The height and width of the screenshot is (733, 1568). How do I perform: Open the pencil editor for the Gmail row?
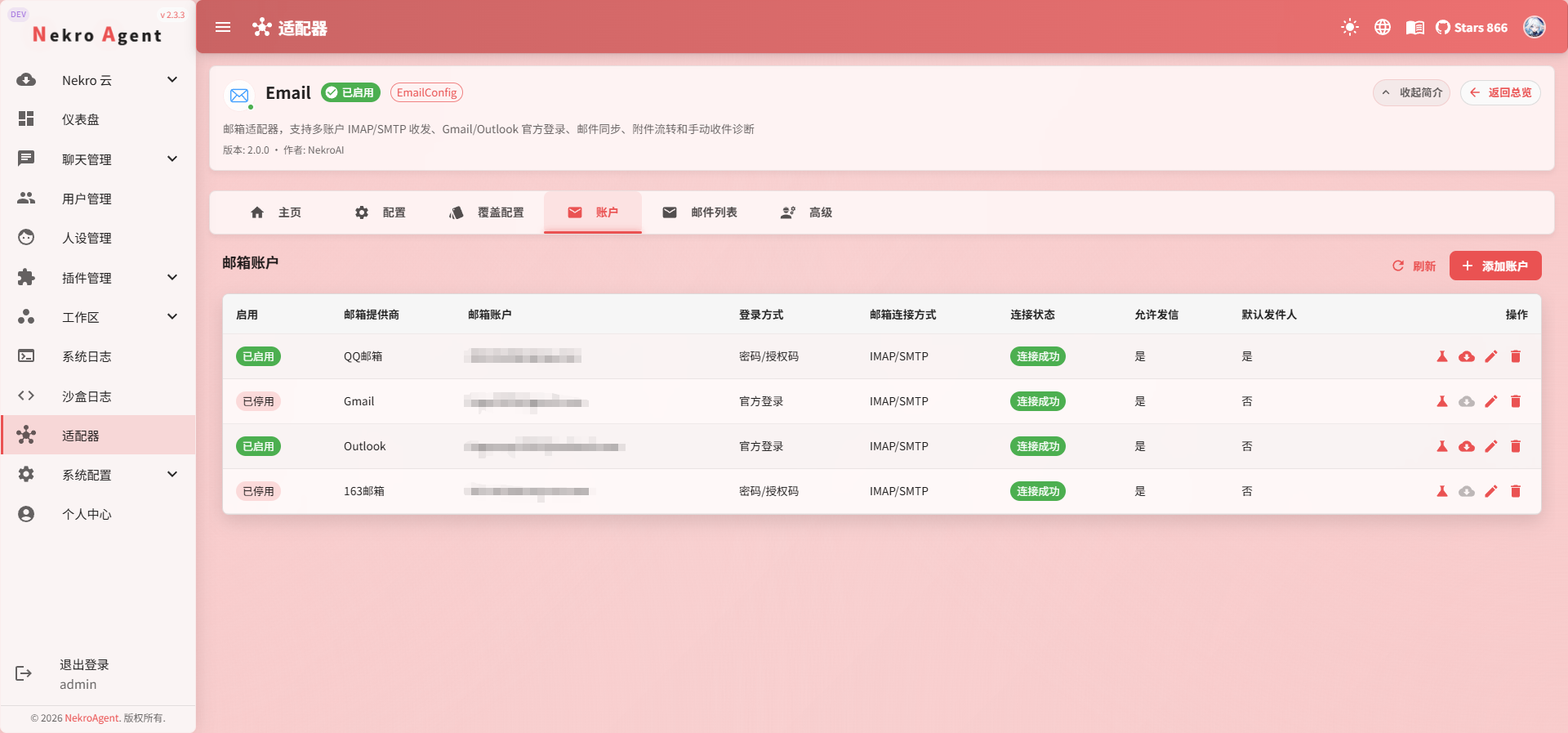point(1491,401)
